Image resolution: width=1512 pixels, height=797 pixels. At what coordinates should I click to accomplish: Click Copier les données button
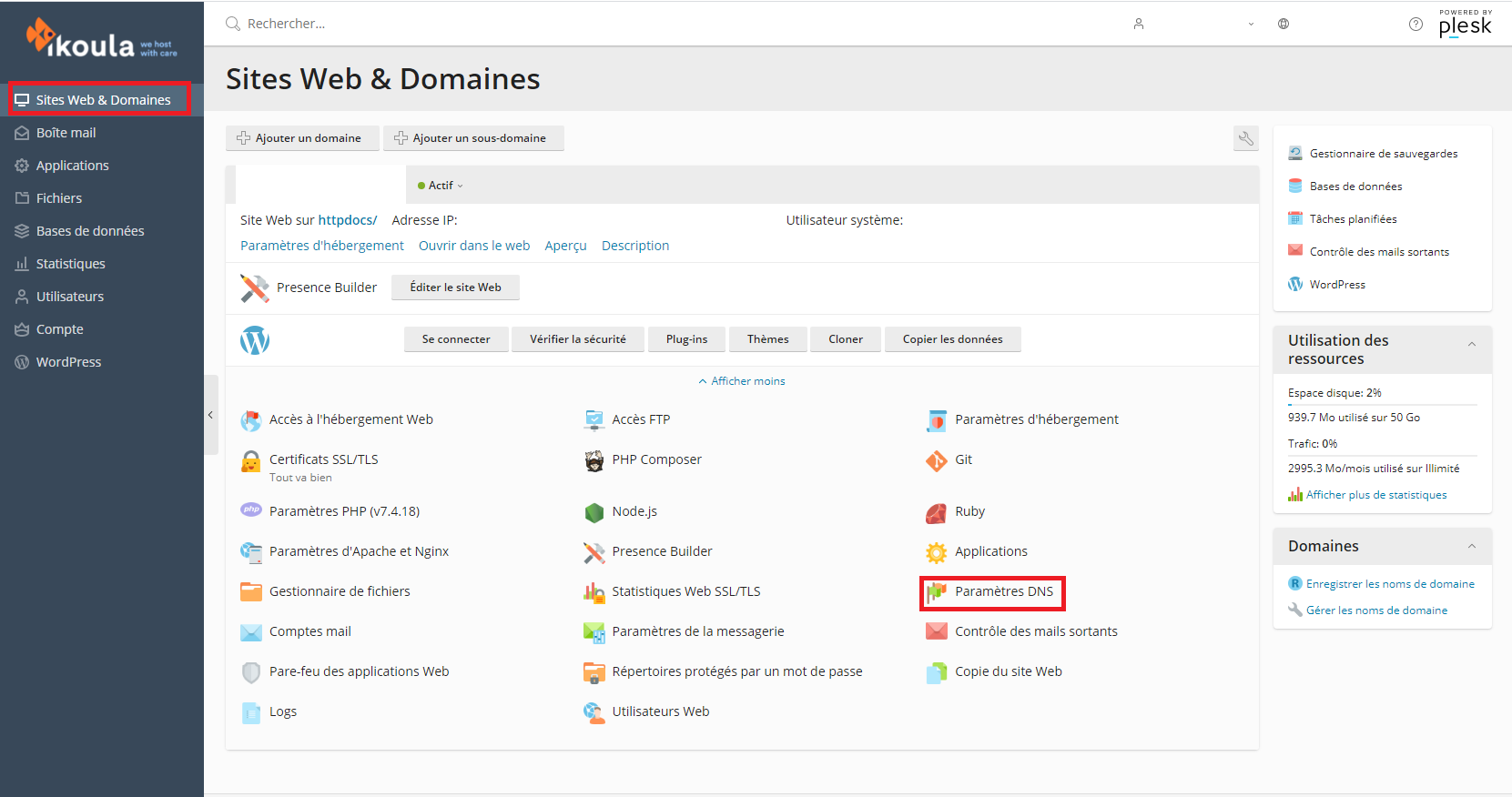(x=953, y=339)
